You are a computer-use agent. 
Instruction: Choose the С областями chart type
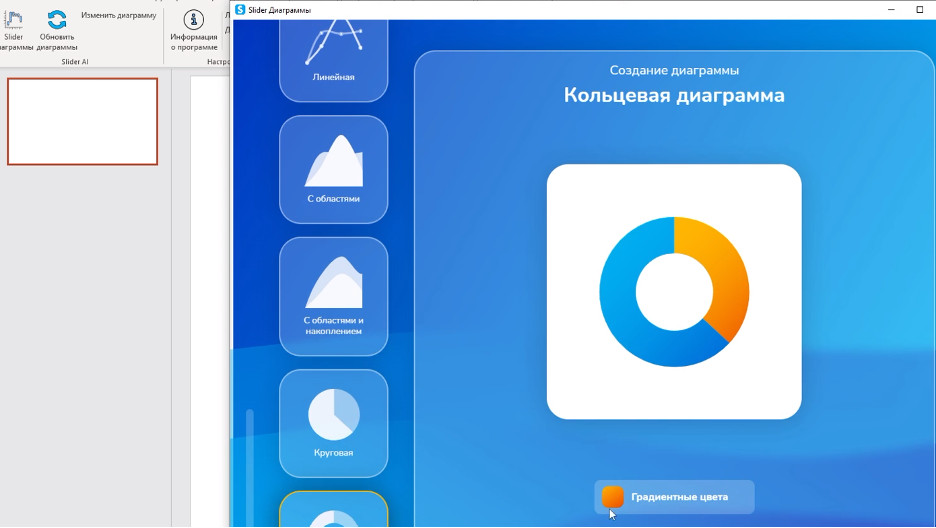point(333,169)
